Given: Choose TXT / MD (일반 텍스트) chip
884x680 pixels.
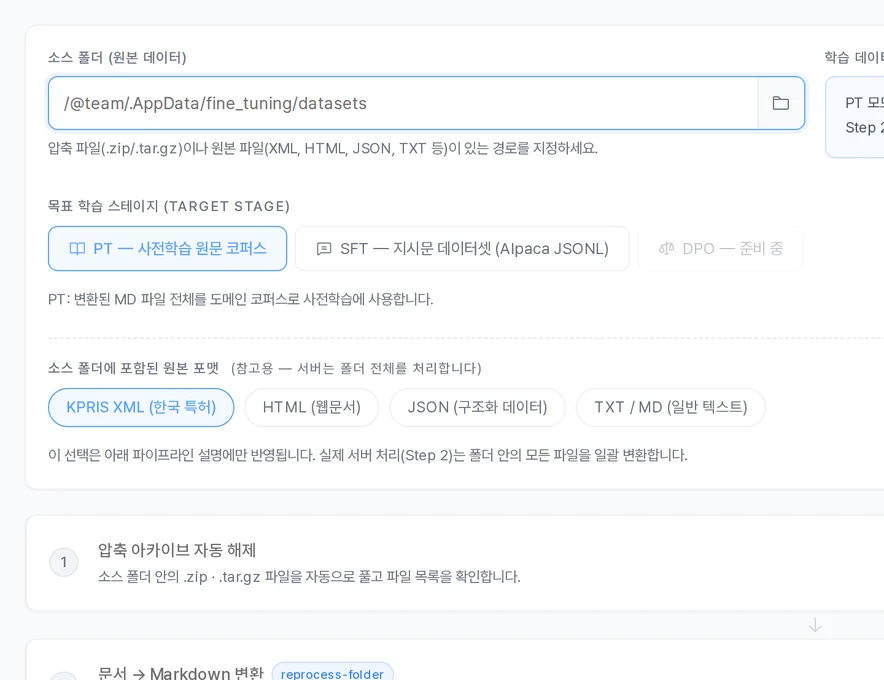Looking at the screenshot, I should [671, 407].
